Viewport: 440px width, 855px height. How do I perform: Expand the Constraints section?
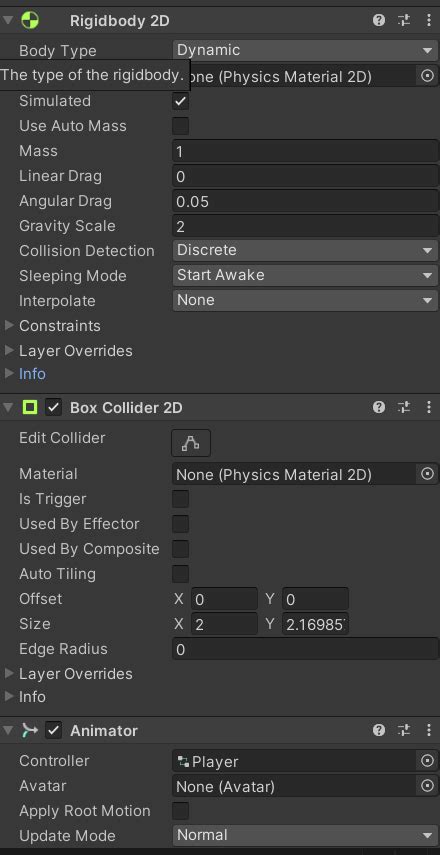[9, 326]
